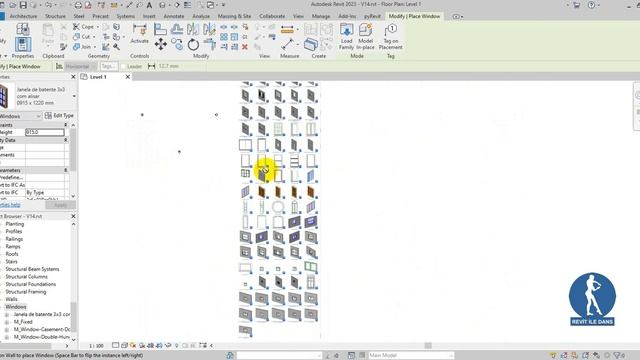Click Save icon in quick access toolbar
The image size is (640, 360).
[x=23, y=5]
